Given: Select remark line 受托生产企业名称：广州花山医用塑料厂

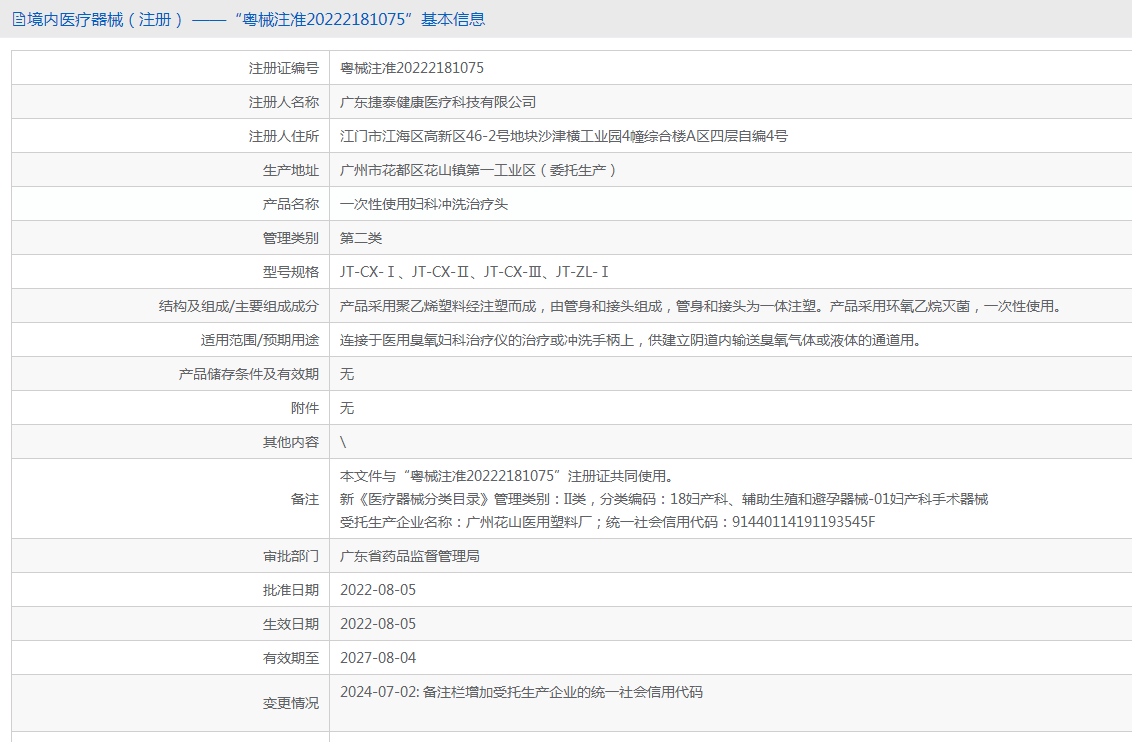Looking at the screenshot, I should tap(607, 522).
